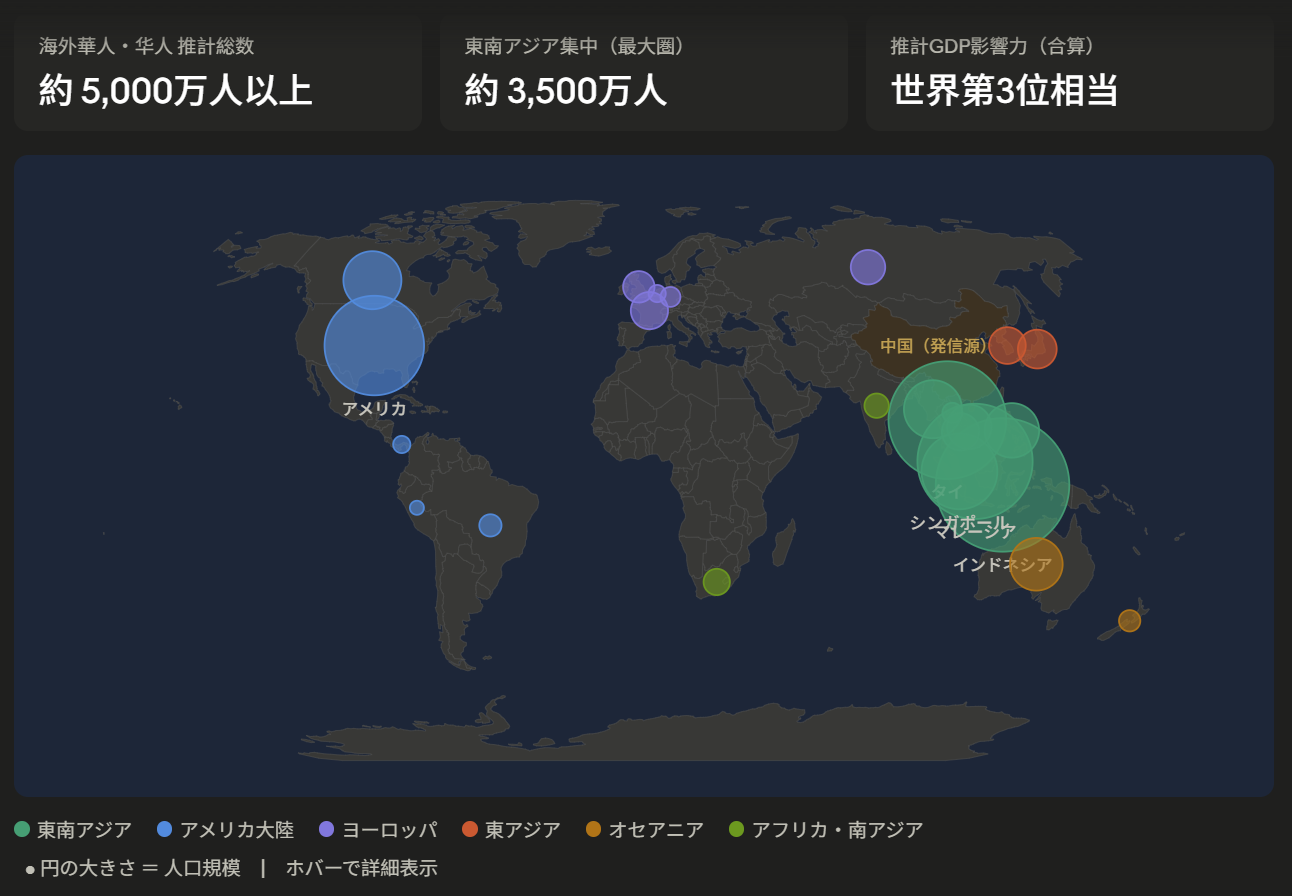The height and width of the screenshot is (896, 1292).
Task: Click the アメリカ map label
Action: (374, 408)
